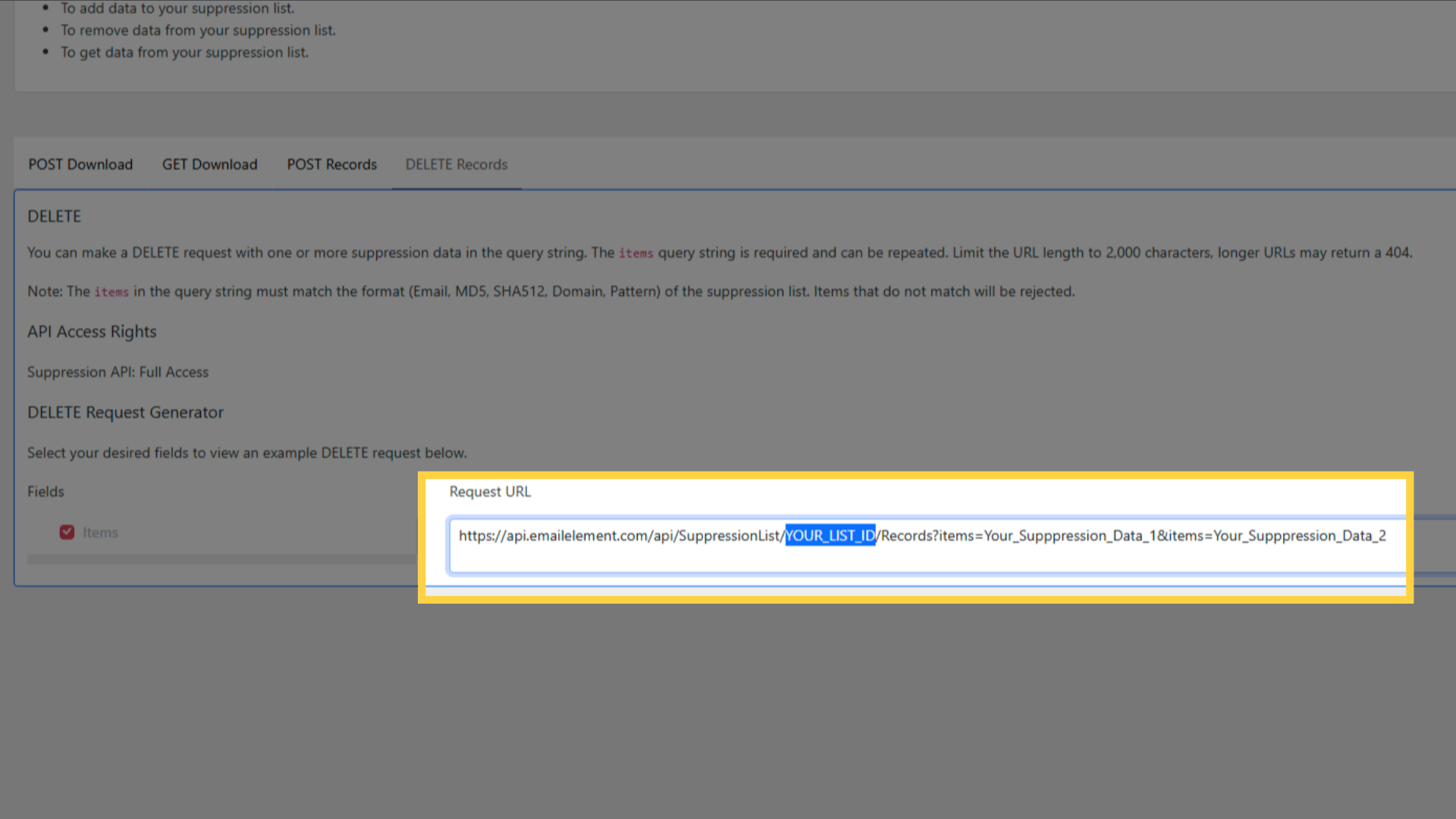Click the Request URL label
1456x819 pixels.
[490, 491]
